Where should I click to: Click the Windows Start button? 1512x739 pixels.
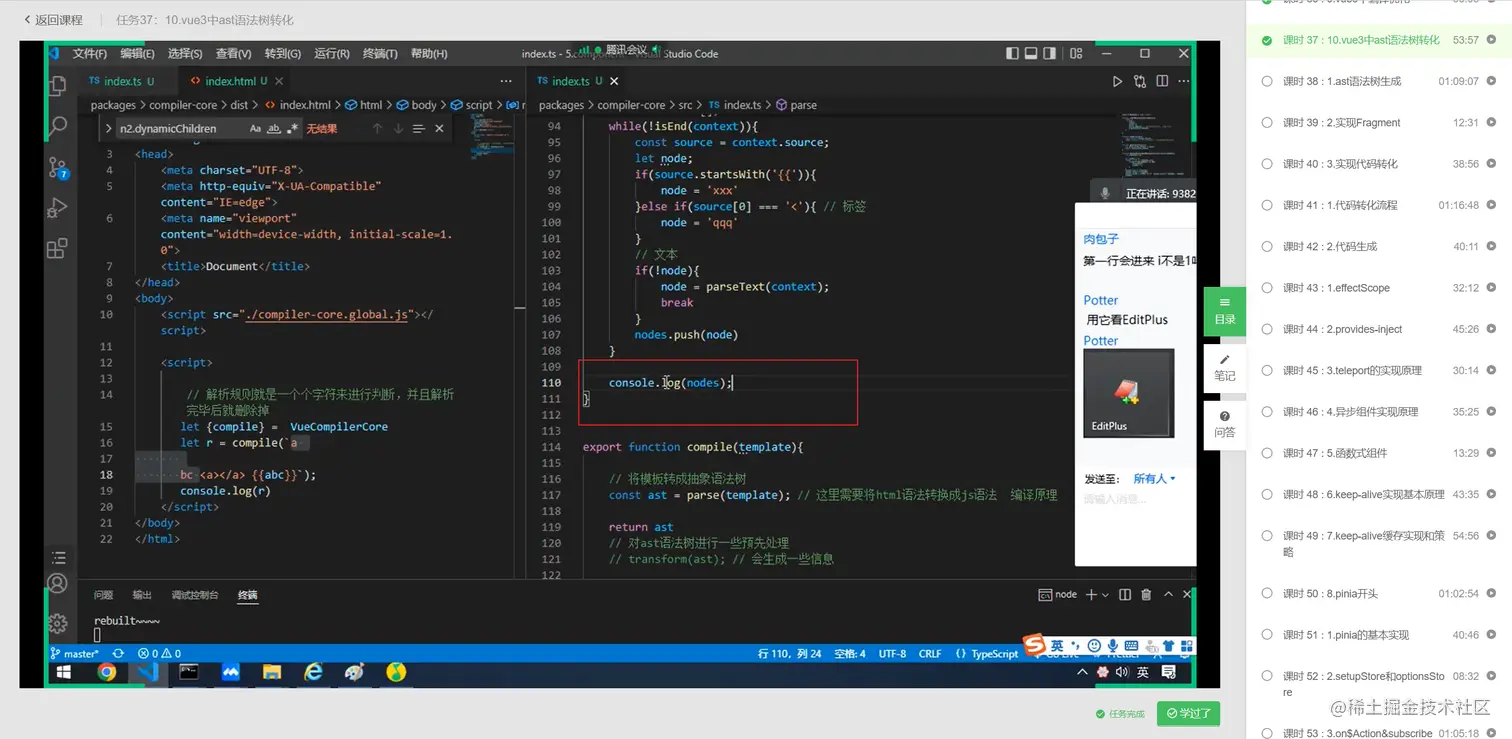pos(63,673)
